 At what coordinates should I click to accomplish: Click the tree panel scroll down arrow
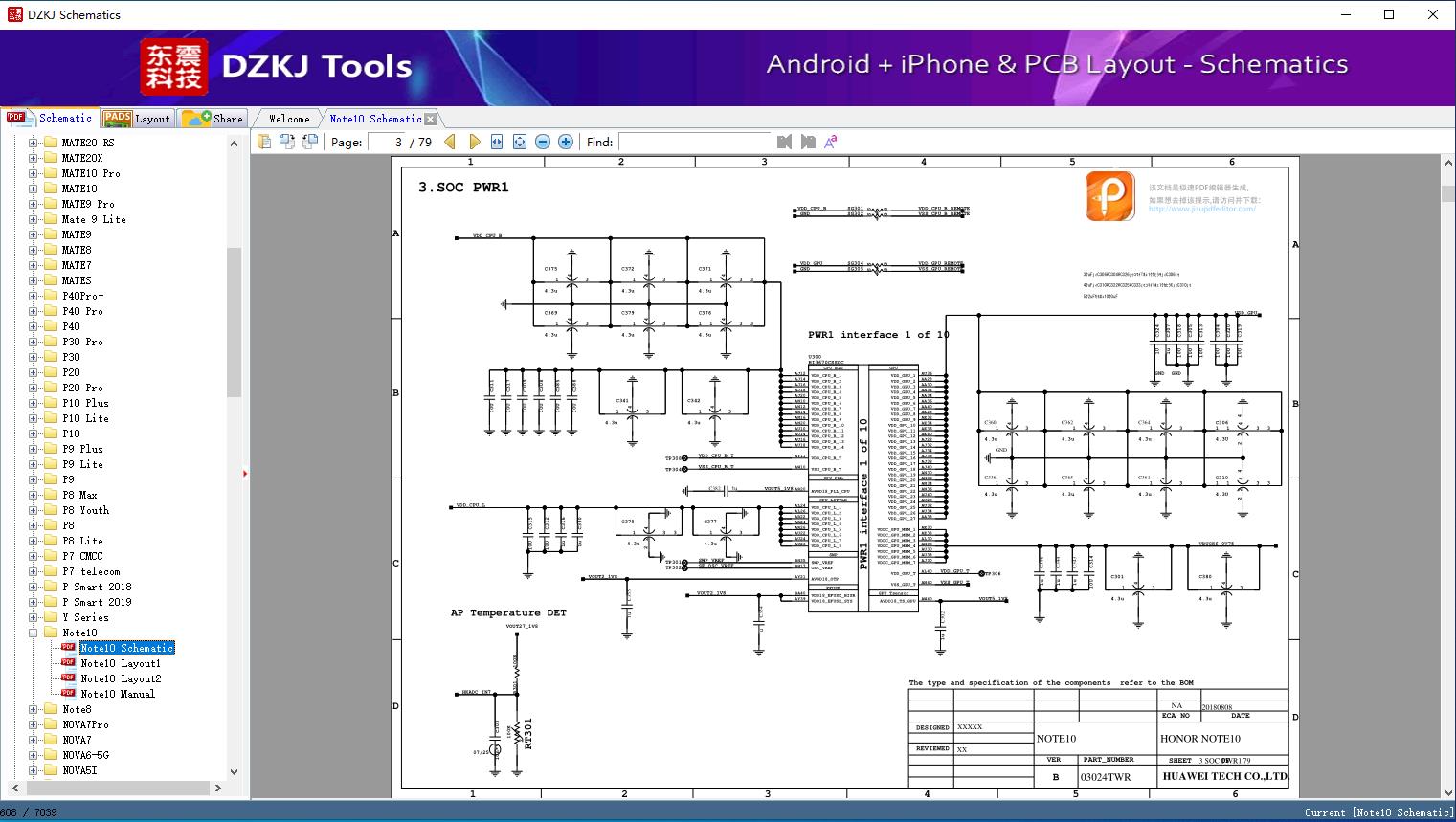coord(234,771)
